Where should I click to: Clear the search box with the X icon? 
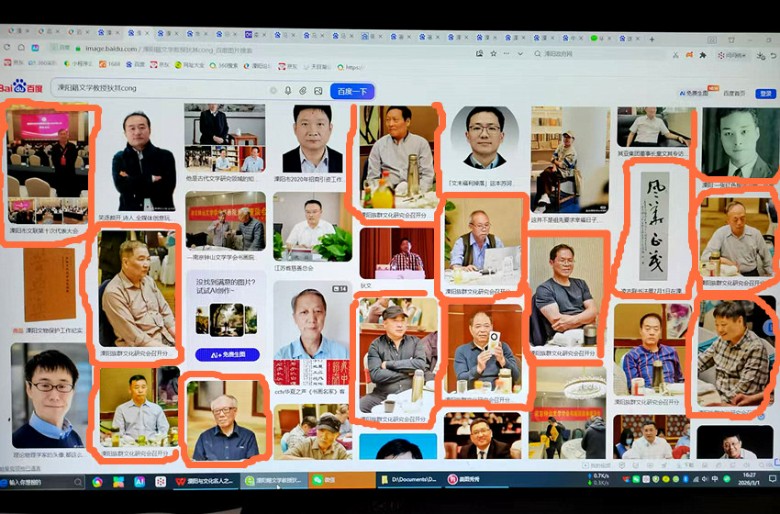[273, 90]
